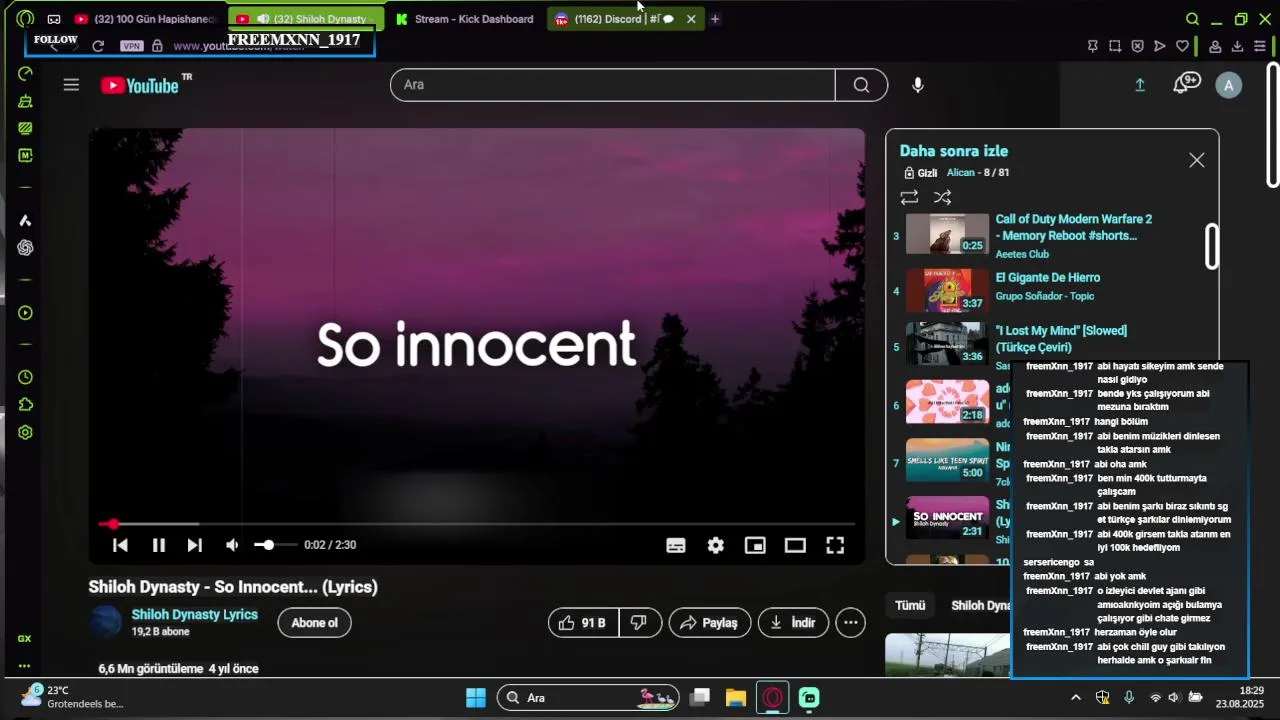Reload the current page

click(98, 46)
